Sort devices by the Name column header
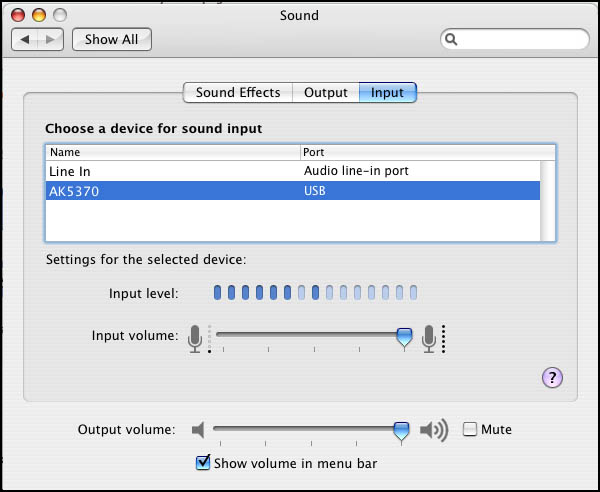Viewport: 600px width, 492px height. click(170, 152)
